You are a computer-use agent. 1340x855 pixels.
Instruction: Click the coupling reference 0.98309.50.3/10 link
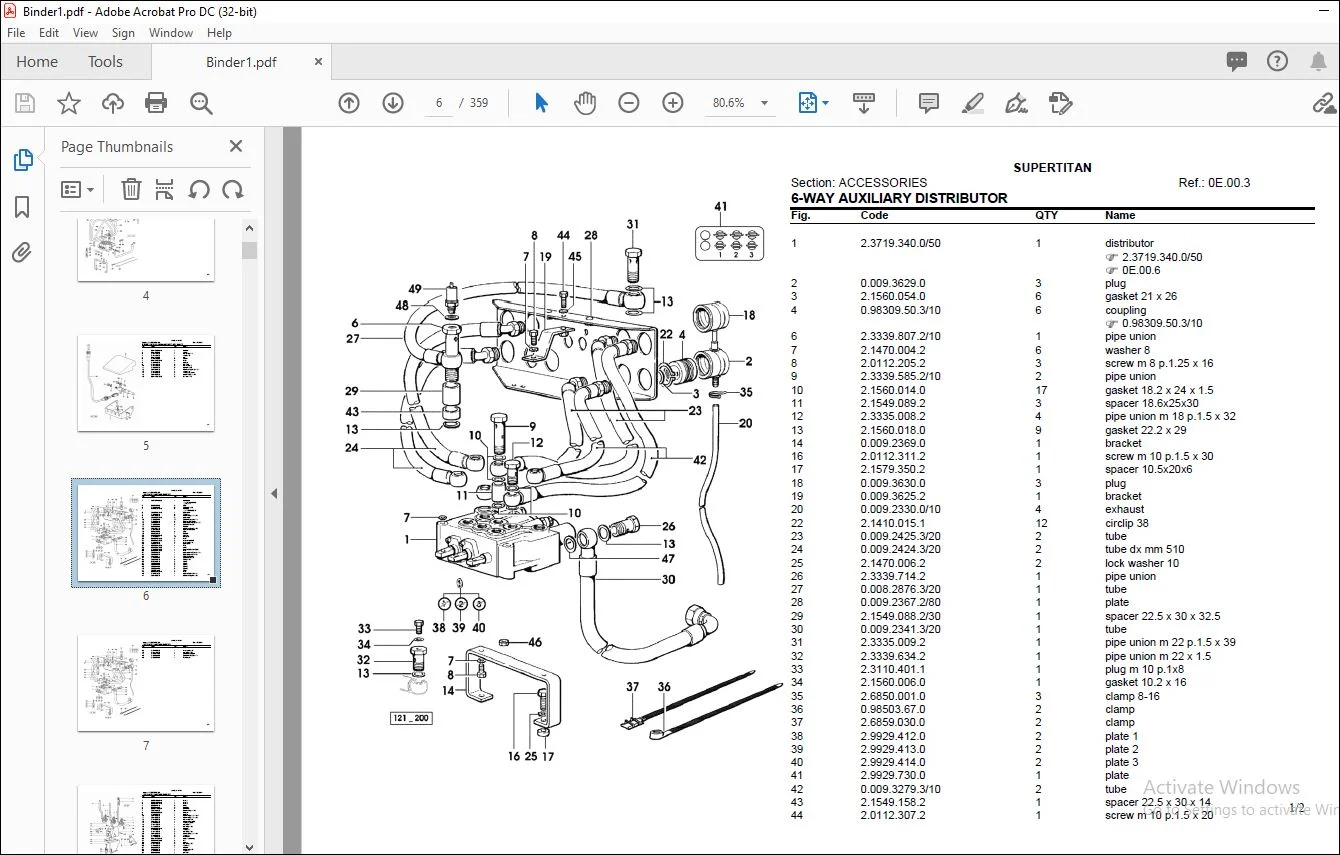tap(1162, 323)
